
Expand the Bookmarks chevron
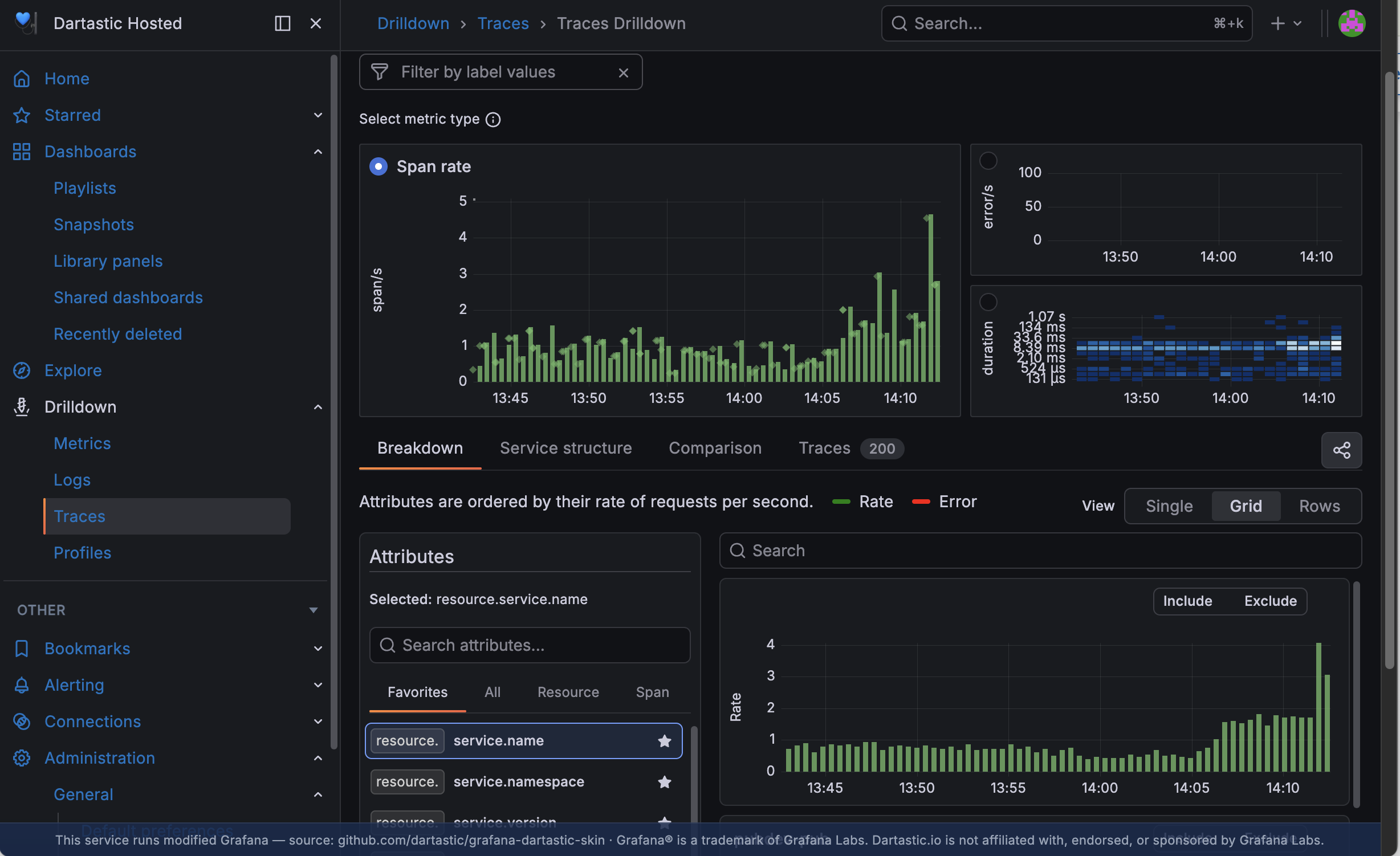(x=318, y=649)
